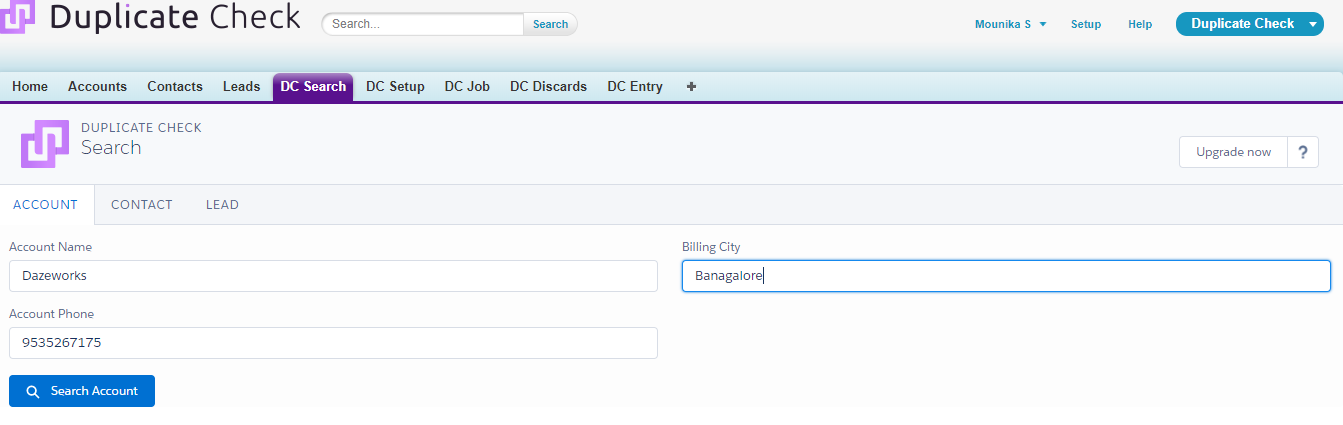The height and width of the screenshot is (425, 1343).
Task: Click the Billing City label
Action: 711,247
